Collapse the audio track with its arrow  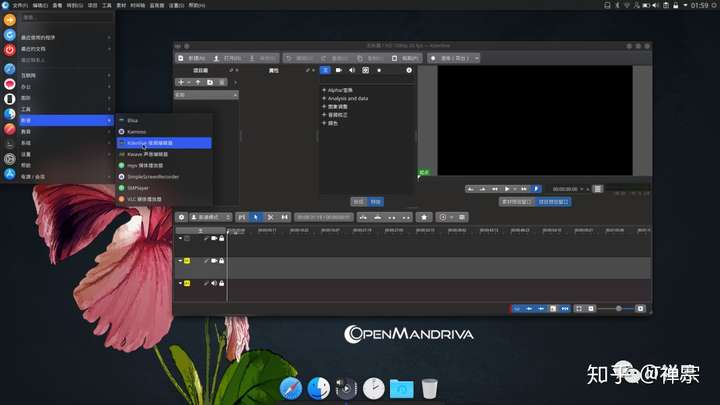click(180, 283)
